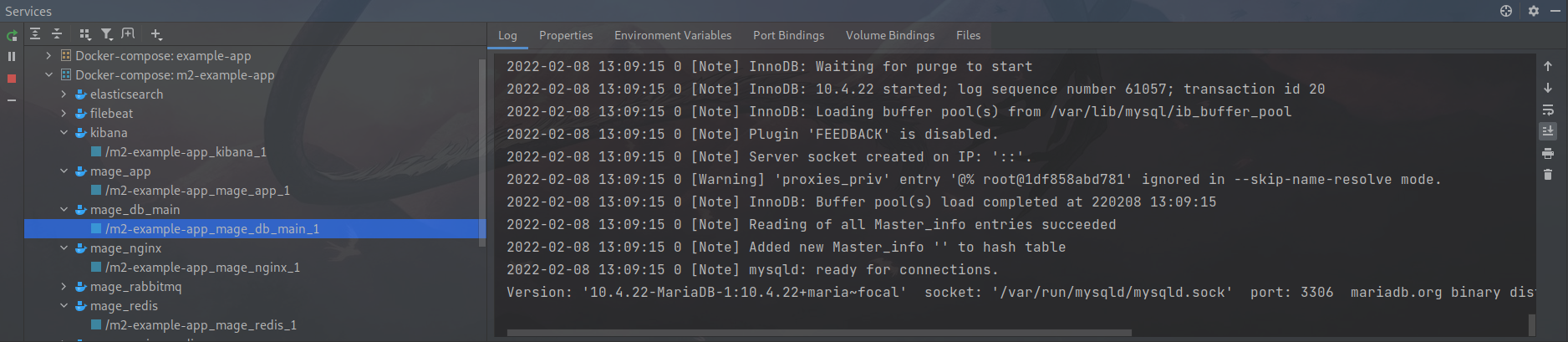Open the Port Bindings tab
The image size is (1568, 342).
[788, 35]
